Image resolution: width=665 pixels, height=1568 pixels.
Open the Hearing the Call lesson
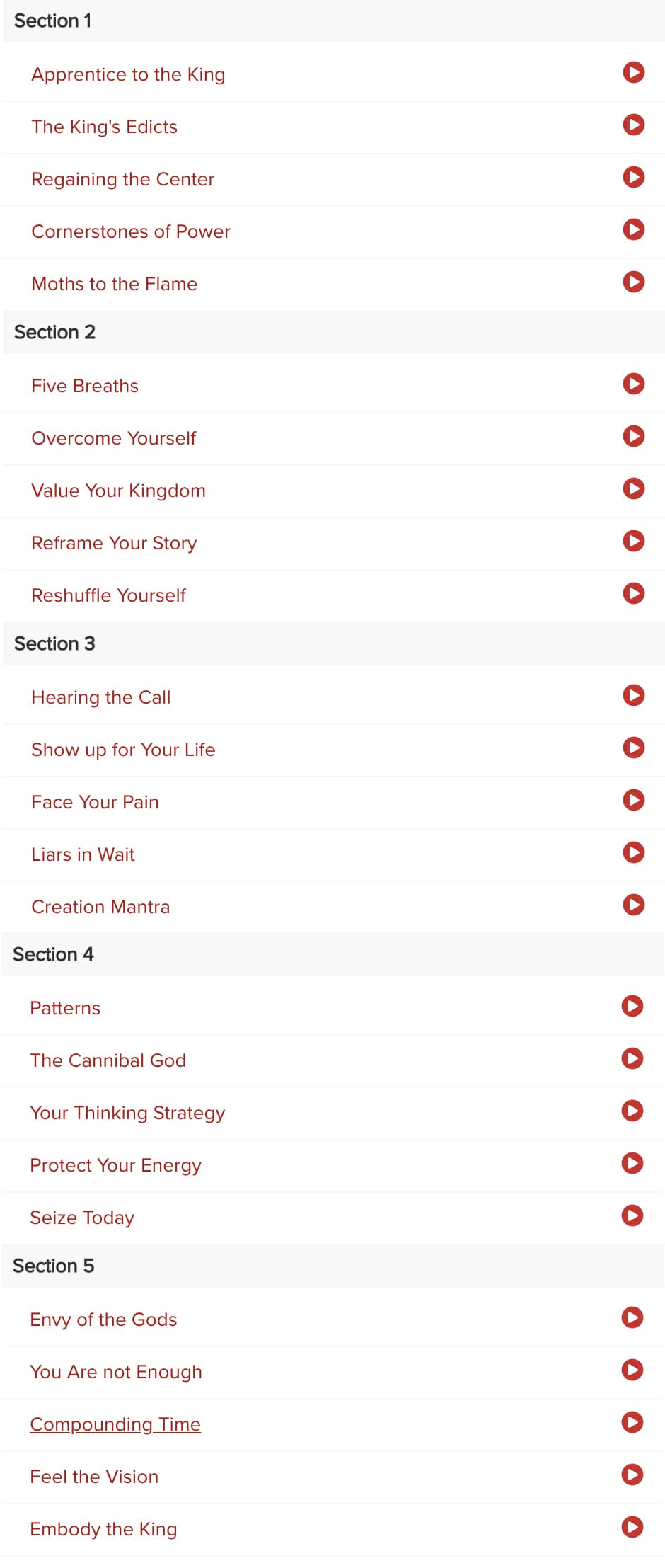pos(101,697)
